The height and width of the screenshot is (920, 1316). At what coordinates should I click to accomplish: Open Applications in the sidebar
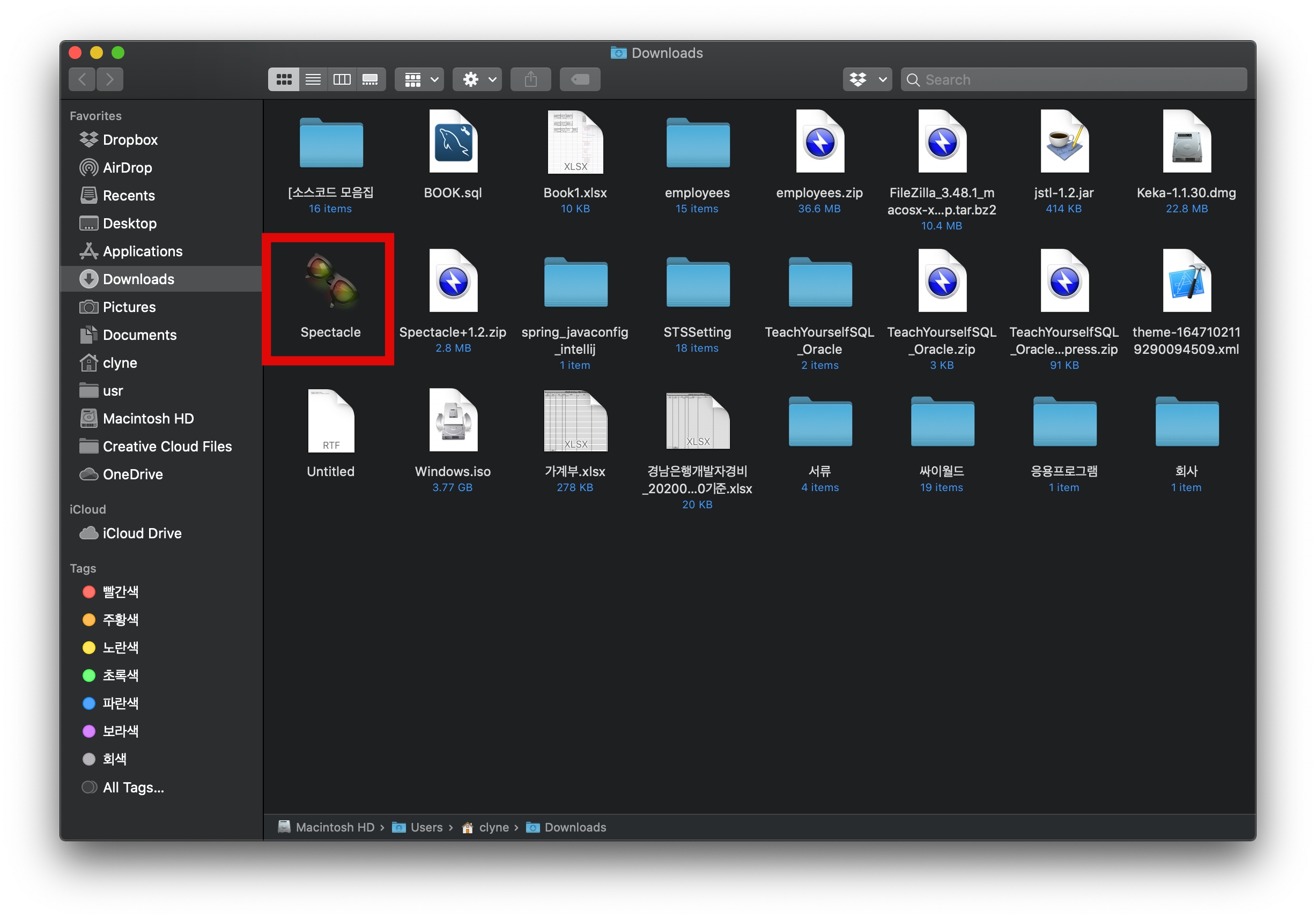point(142,251)
